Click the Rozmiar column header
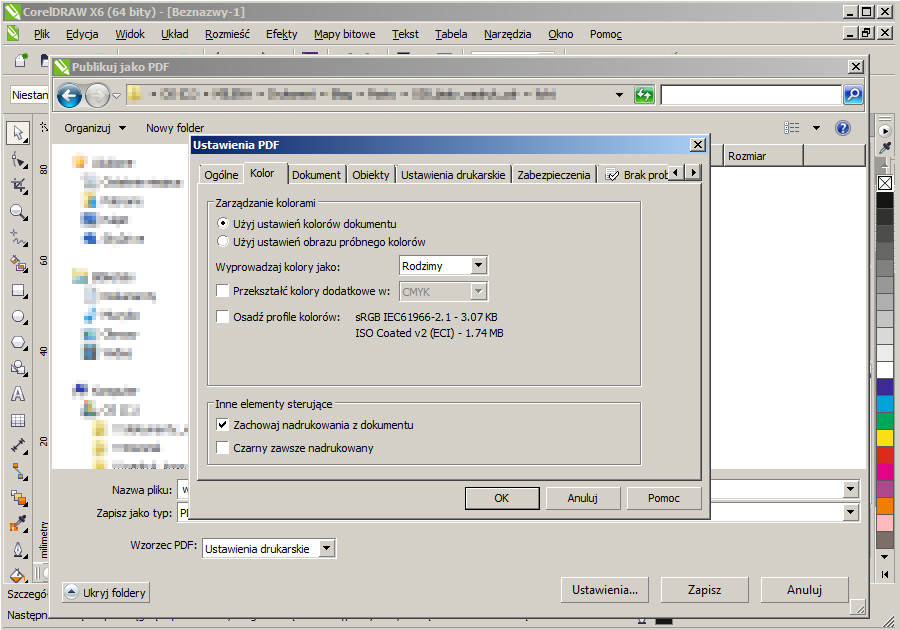Viewport: 900px width, 630px height. (763, 155)
